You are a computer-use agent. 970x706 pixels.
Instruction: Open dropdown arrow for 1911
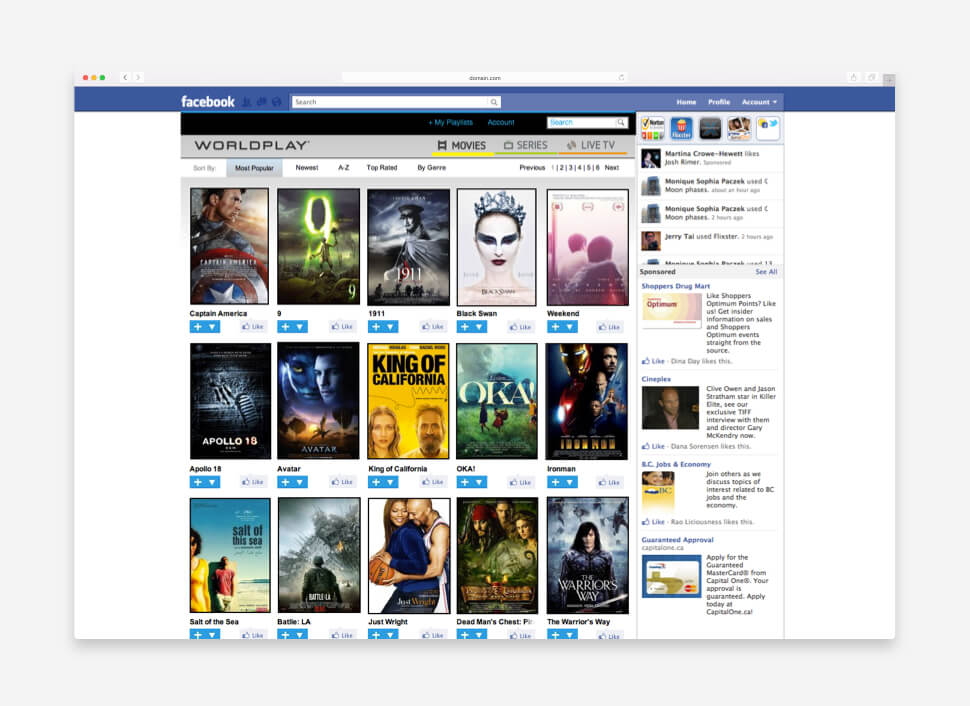390,327
